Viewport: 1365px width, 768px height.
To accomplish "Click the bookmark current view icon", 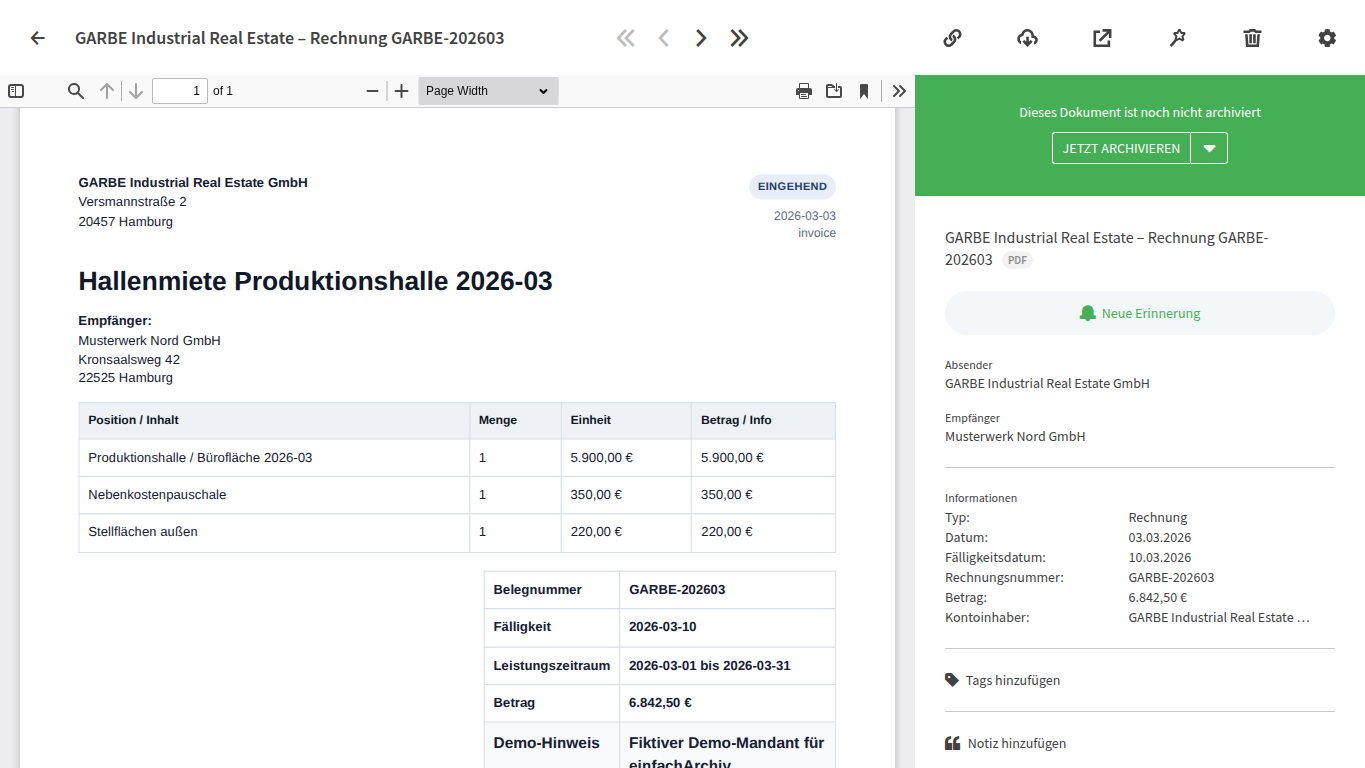I will pos(864,91).
